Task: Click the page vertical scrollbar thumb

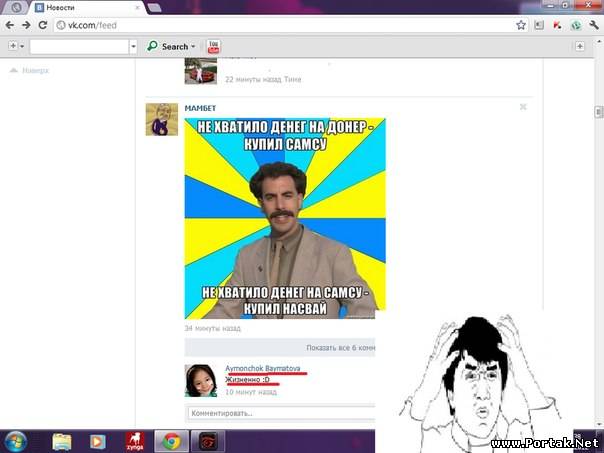Action: [x=599, y=112]
